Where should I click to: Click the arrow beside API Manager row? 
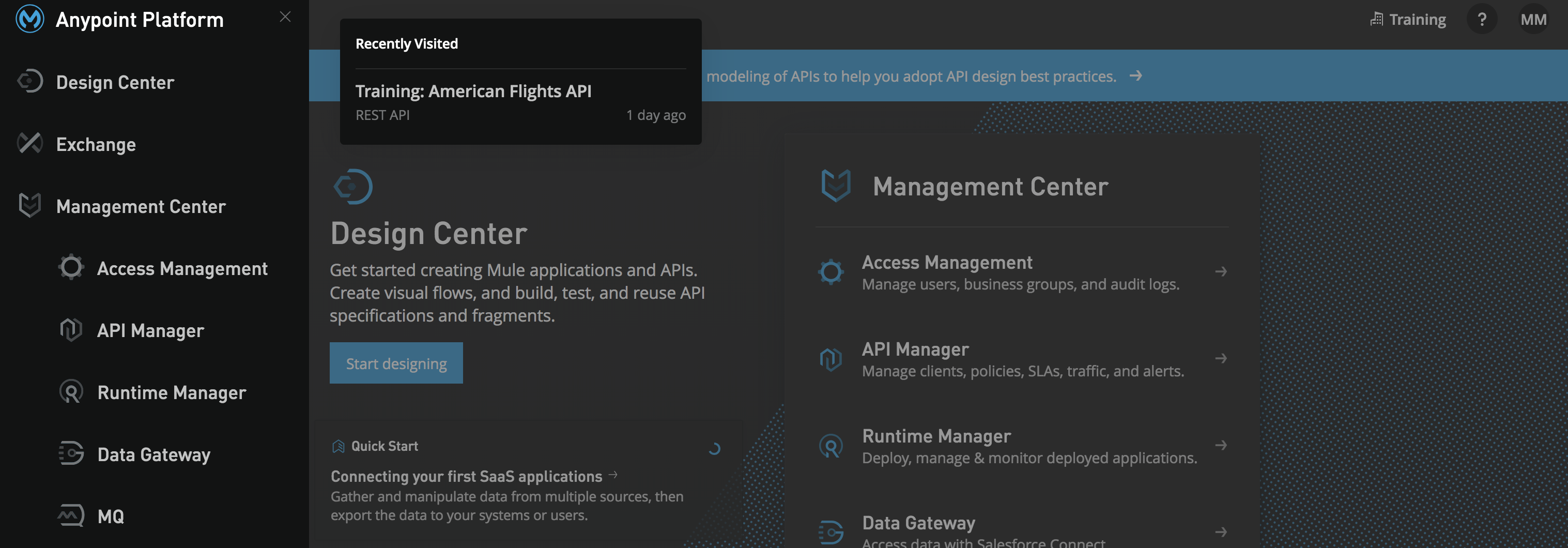(x=1220, y=359)
